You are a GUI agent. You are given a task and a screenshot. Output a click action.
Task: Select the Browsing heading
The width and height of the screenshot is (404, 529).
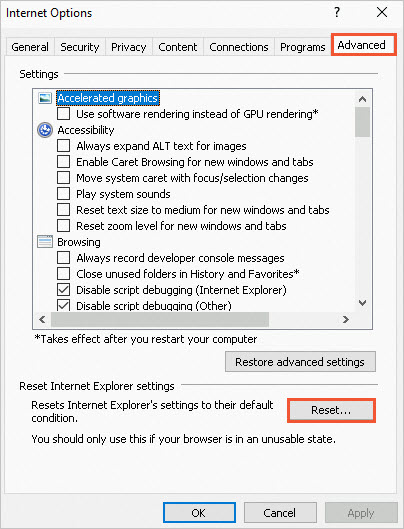click(x=79, y=242)
